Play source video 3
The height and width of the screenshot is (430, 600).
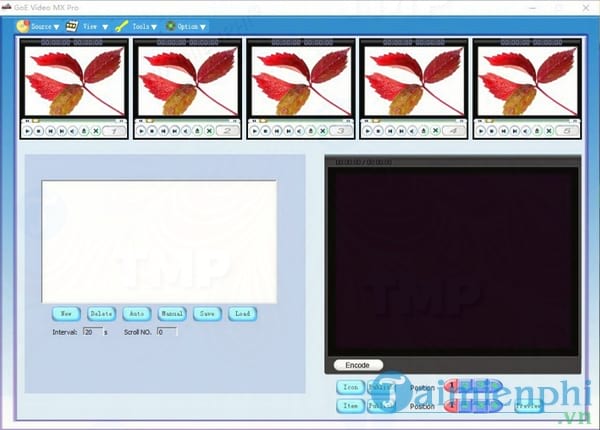point(254,131)
